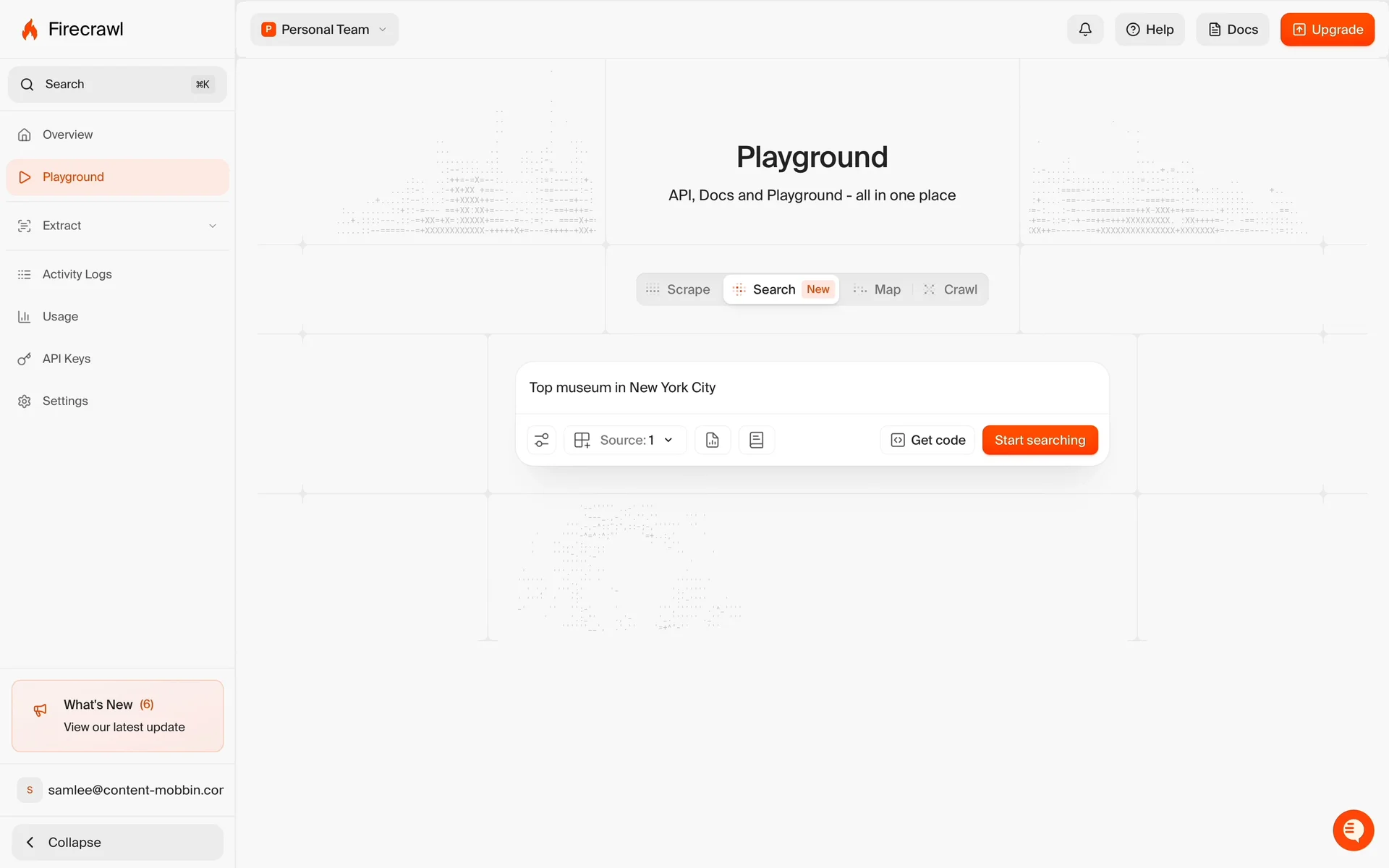This screenshot has width=1389, height=868.
Task: Click the document lines icon beside it
Action: tap(757, 440)
